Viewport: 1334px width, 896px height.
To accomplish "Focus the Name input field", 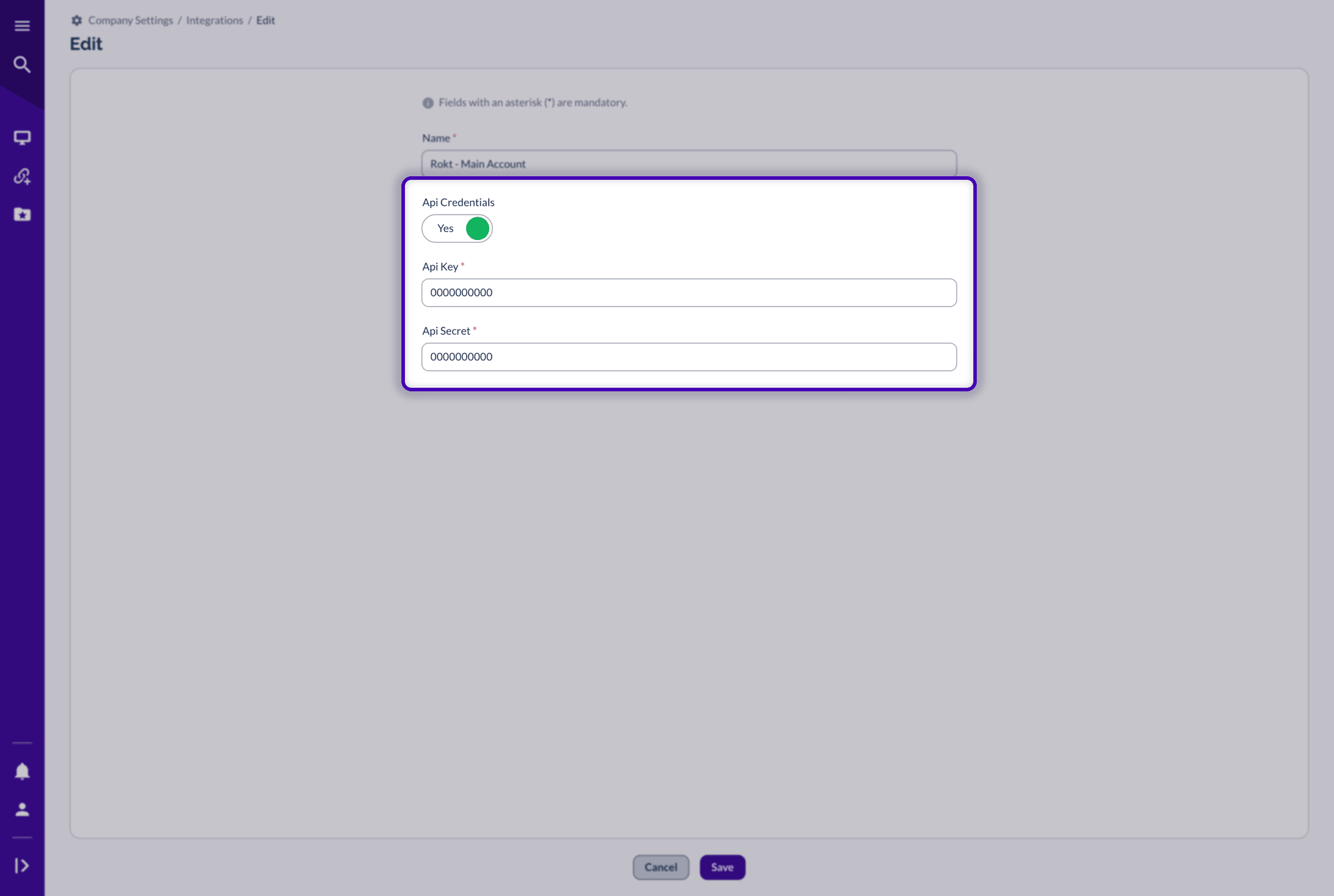I will (x=689, y=163).
